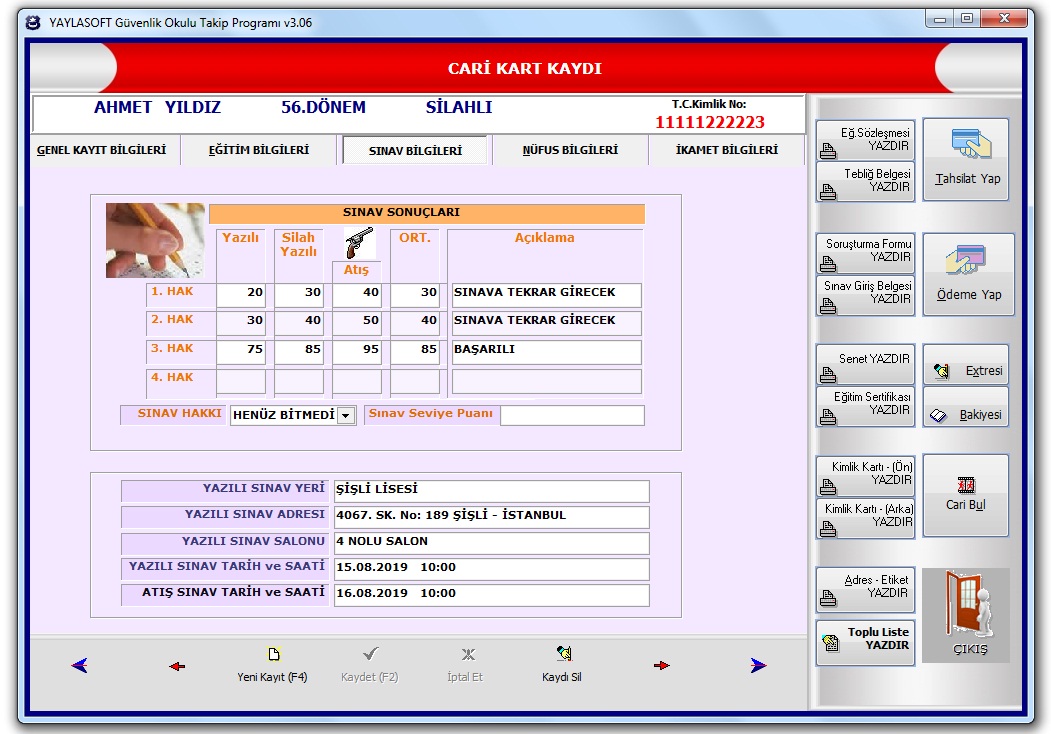Click 1. HAK Yazılı score field
This screenshot has height=734, width=1051.
[x=241, y=294]
